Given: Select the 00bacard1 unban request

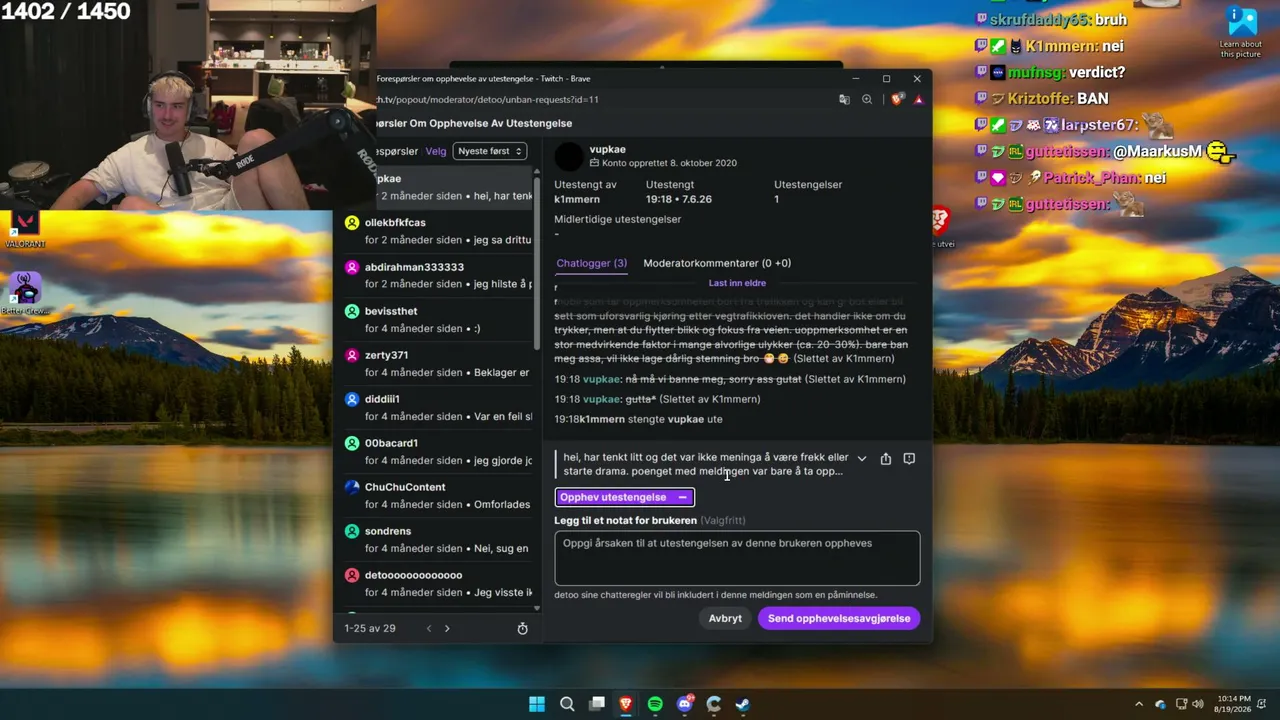Looking at the screenshot, I should coord(439,451).
